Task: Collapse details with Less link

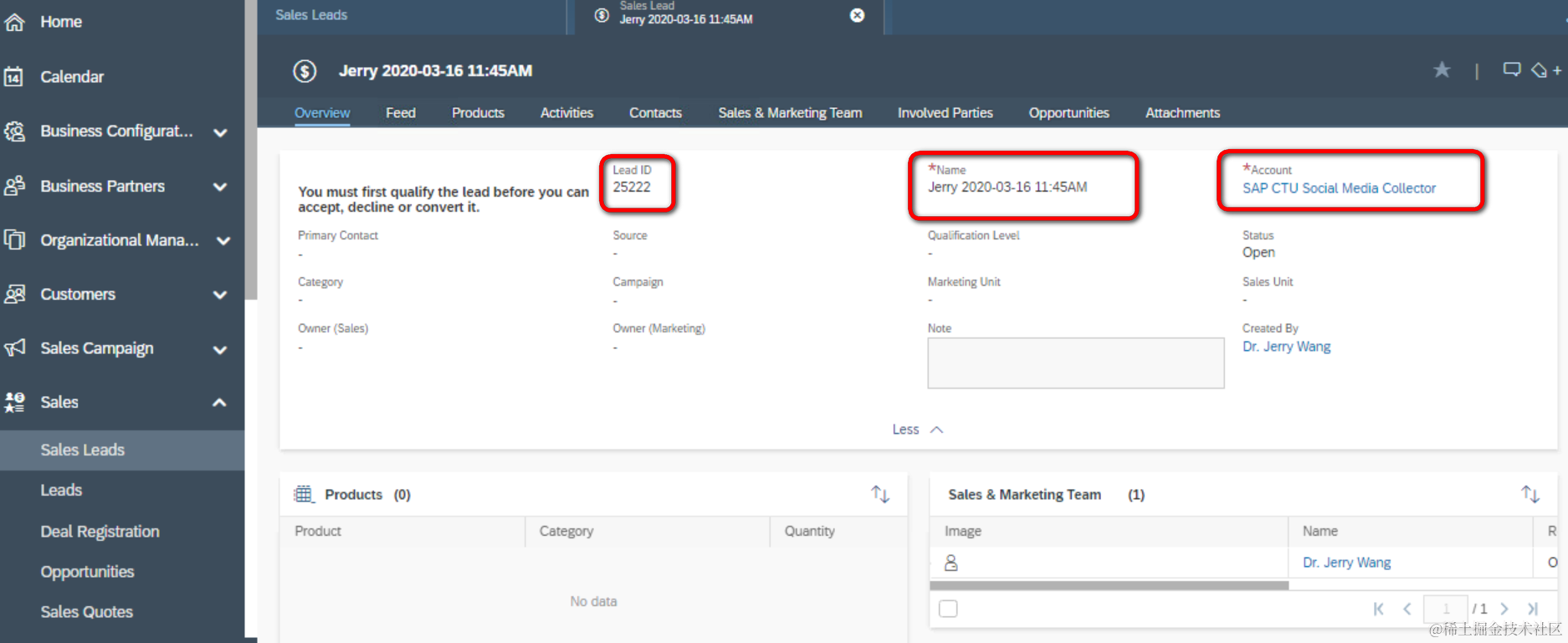Action: click(x=917, y=430)
